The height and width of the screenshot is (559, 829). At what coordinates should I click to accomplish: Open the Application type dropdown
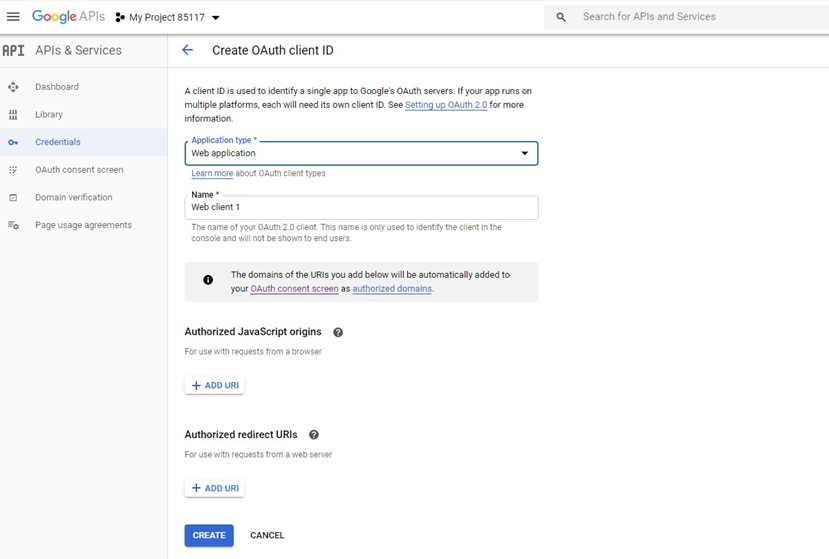(x=361, y=153)
